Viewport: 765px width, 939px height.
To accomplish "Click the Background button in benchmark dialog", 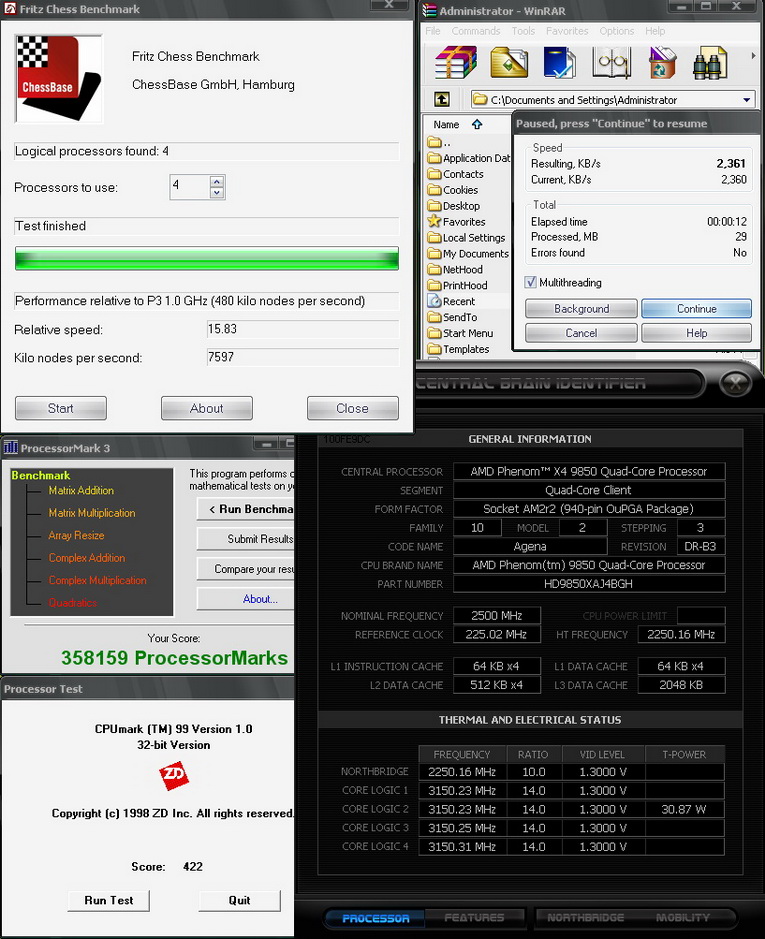I will click(x=581, y=309).
